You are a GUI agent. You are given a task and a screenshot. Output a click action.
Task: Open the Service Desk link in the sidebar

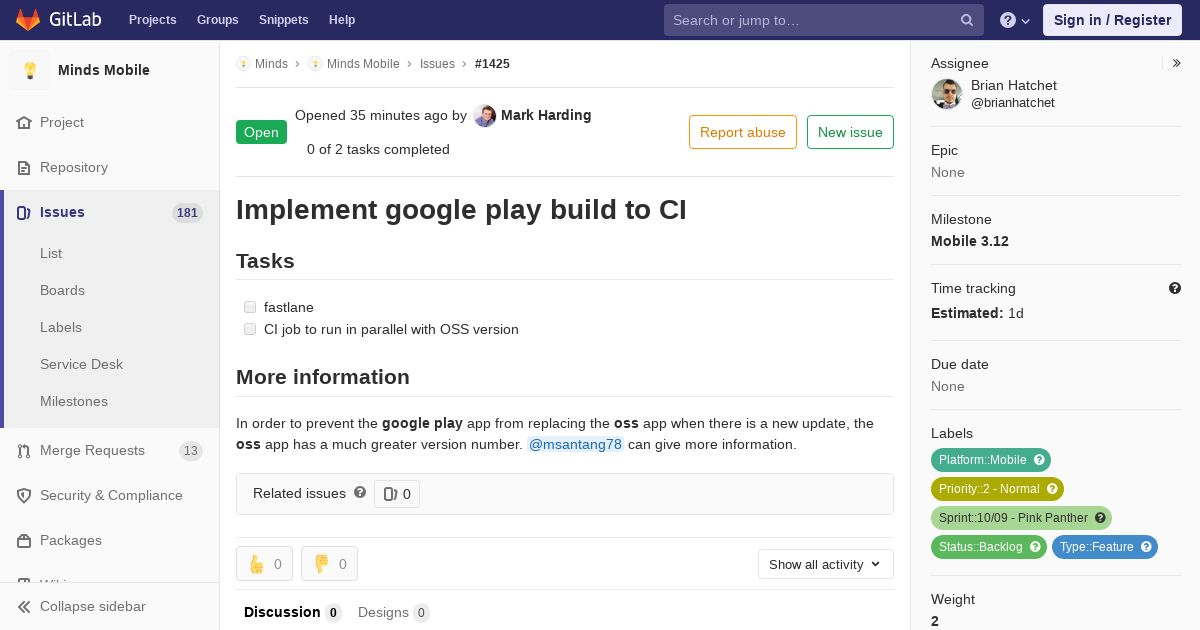(81, 364)
